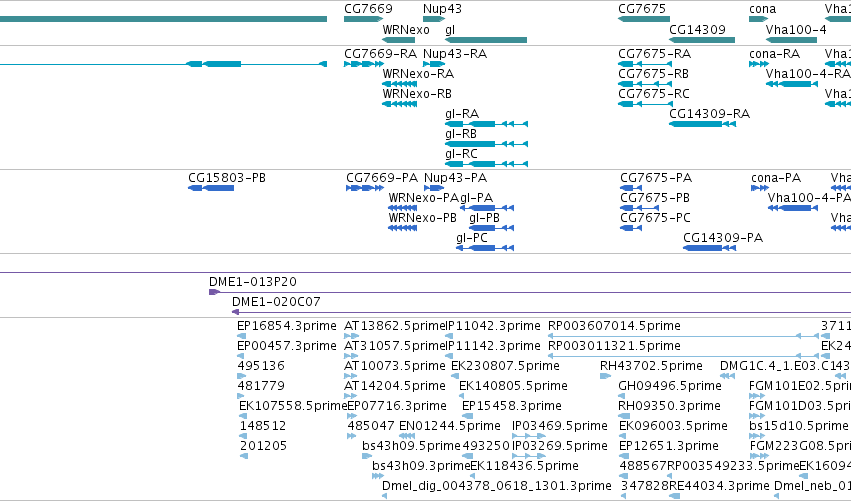The width and height of the screenshot is (851, 501).
Task: Click transcript Nup43-RA
Action: pyautogui.click(x=434, y=64)
